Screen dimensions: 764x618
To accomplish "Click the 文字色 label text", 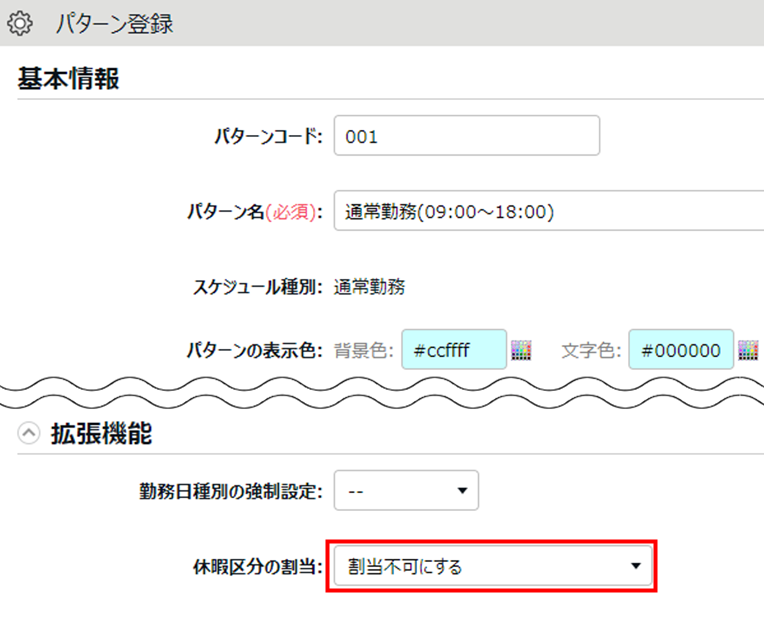I will click(x=591, y=350).
